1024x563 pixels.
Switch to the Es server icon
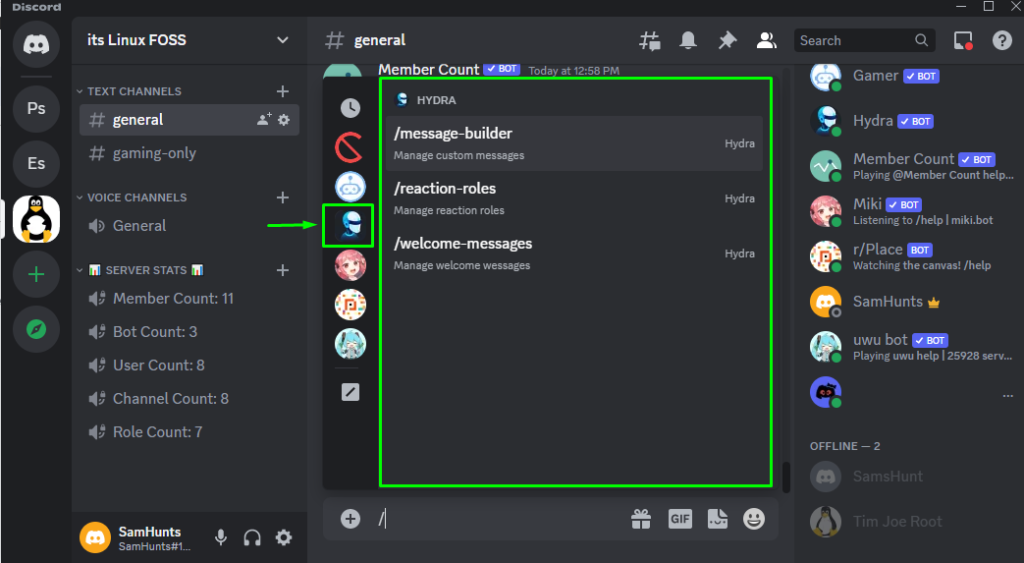(36, 163)
